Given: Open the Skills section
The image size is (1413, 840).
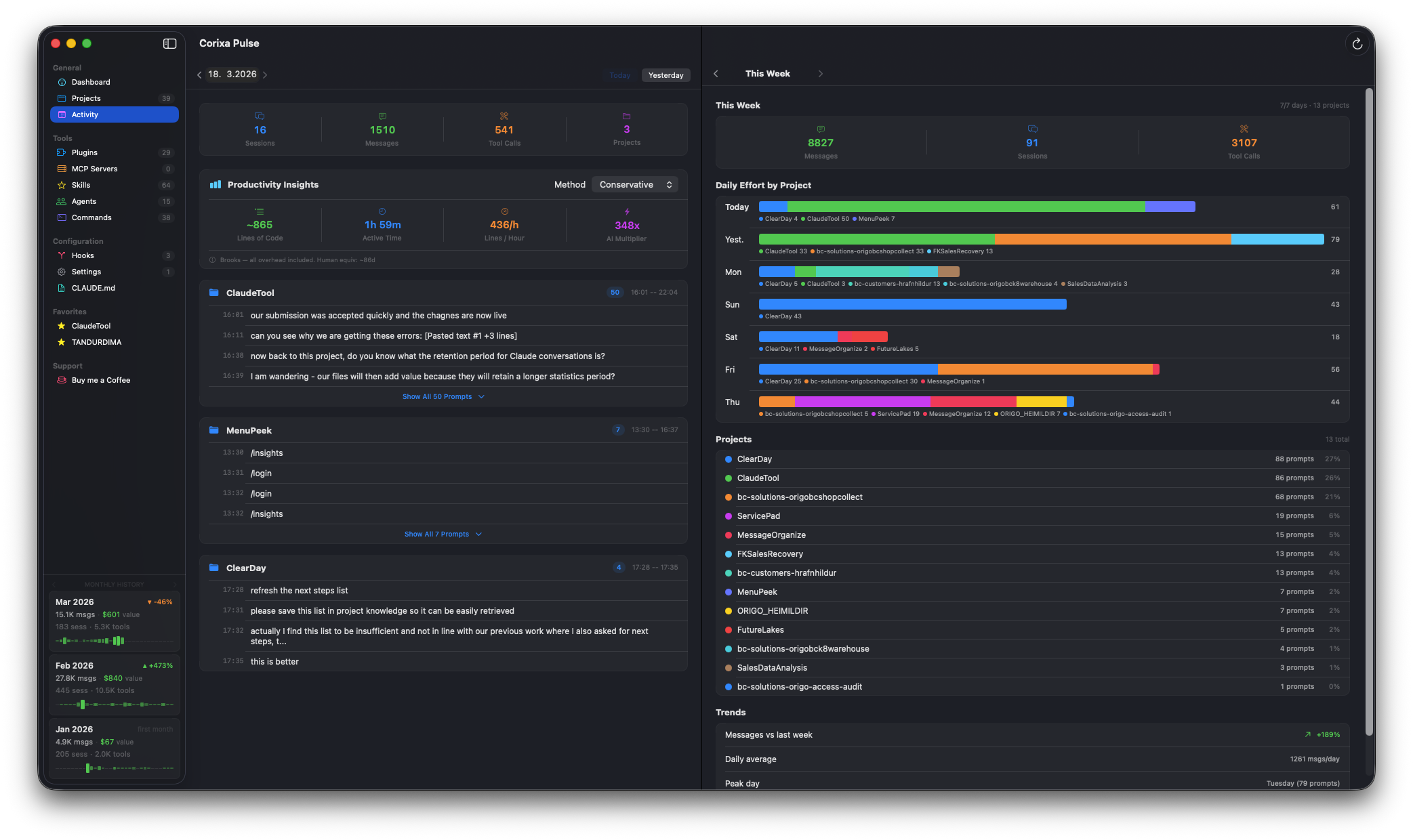Looking at the screenshot, I should pos(81,185).
